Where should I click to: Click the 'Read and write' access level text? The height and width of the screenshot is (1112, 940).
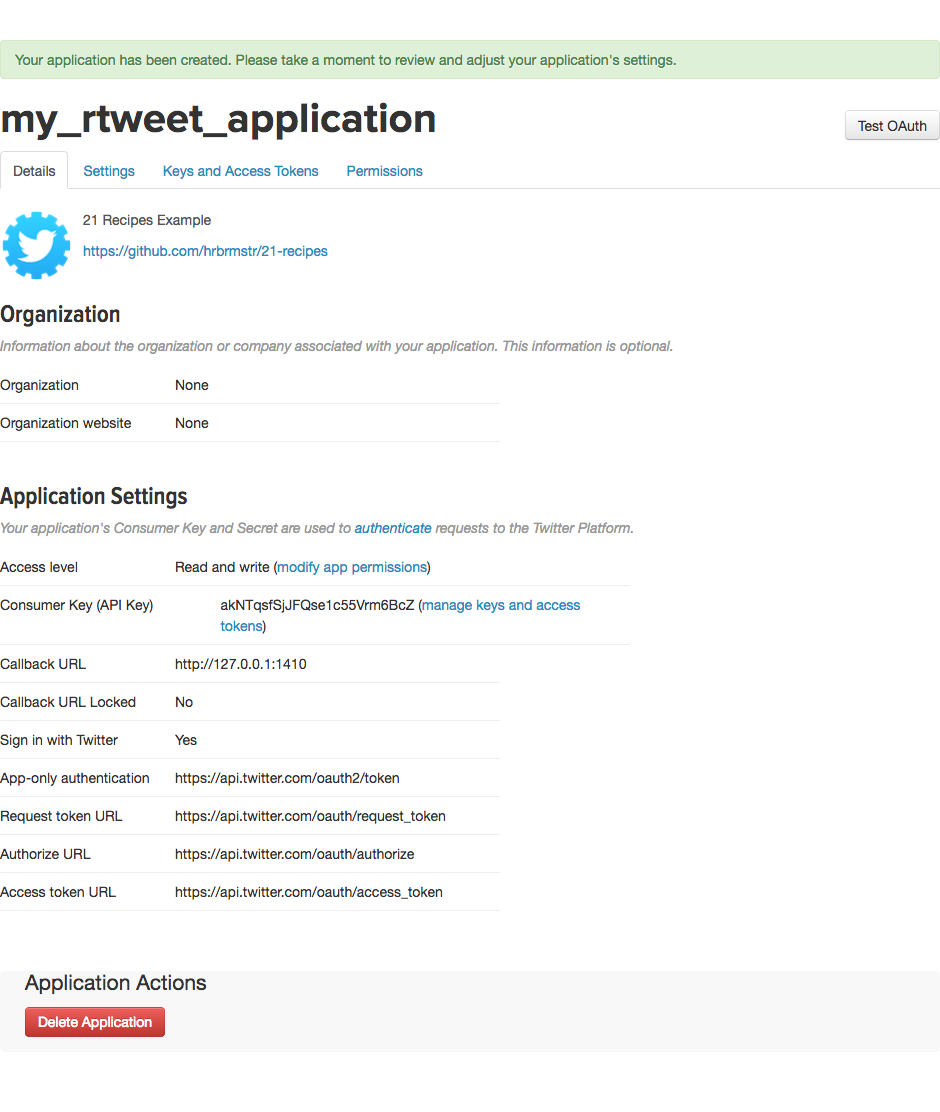click(x=222, y=567)
